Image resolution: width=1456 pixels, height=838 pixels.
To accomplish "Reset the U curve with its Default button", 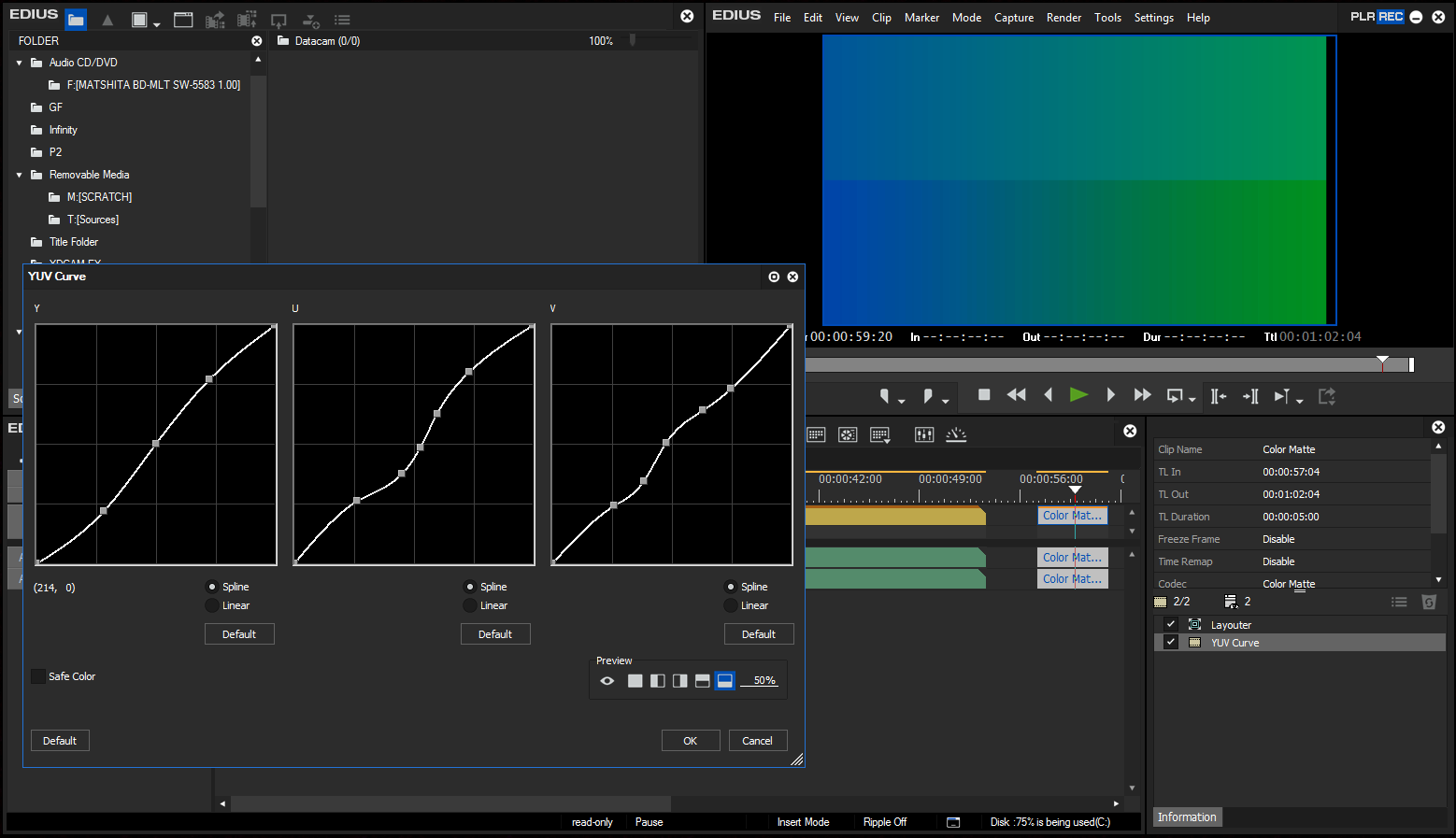I will point(495,634).
